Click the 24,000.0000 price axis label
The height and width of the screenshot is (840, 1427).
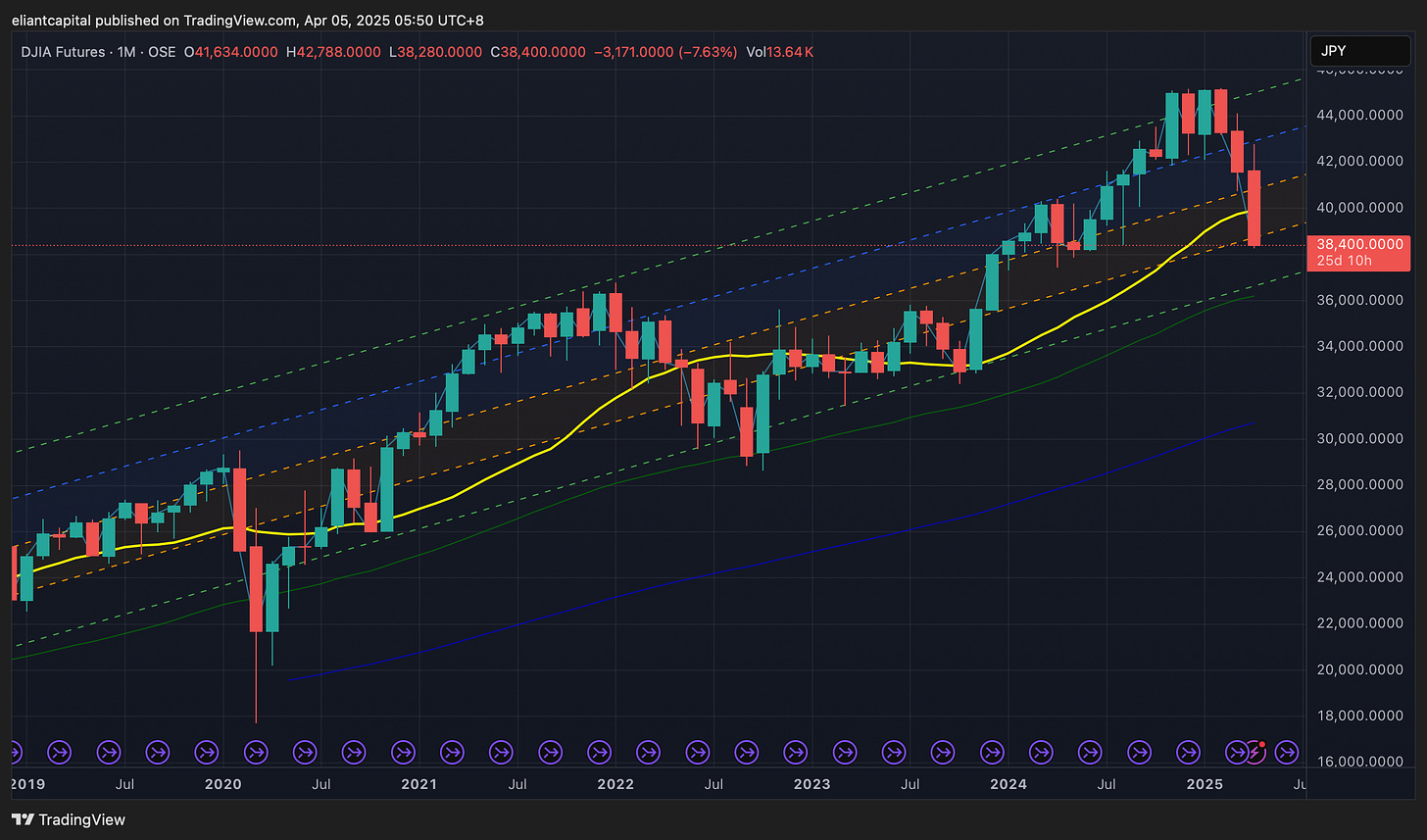click(1359, 577)
